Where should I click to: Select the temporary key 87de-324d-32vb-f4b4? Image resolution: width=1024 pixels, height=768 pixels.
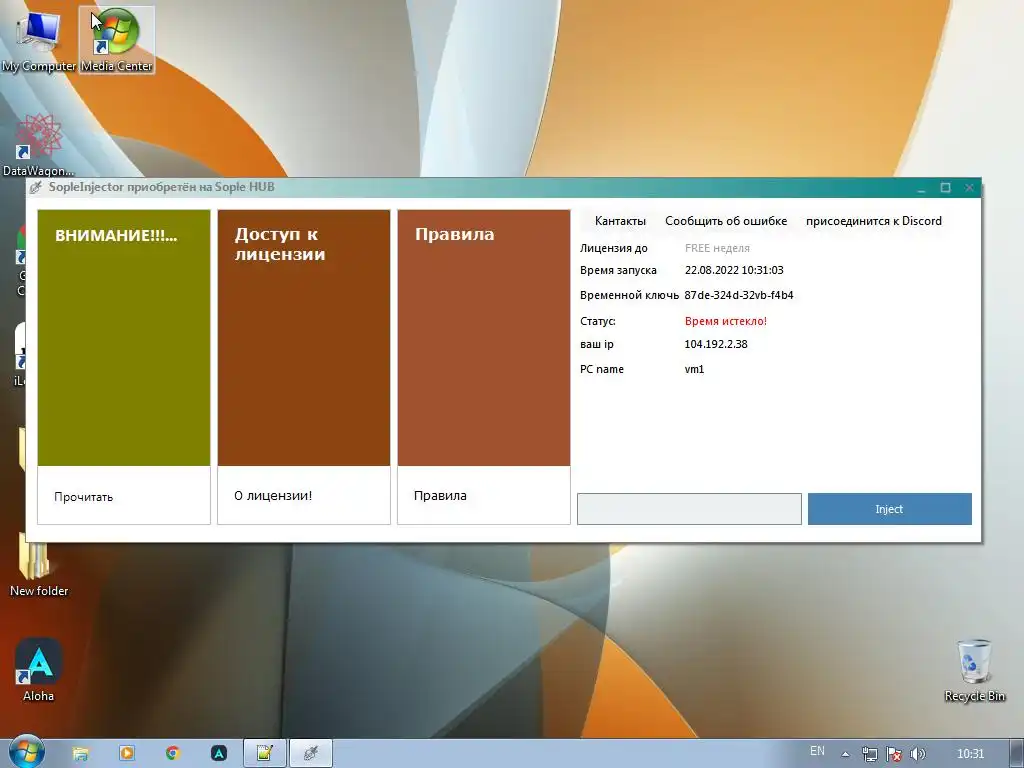pyautogui.click(x=739, y=295)
